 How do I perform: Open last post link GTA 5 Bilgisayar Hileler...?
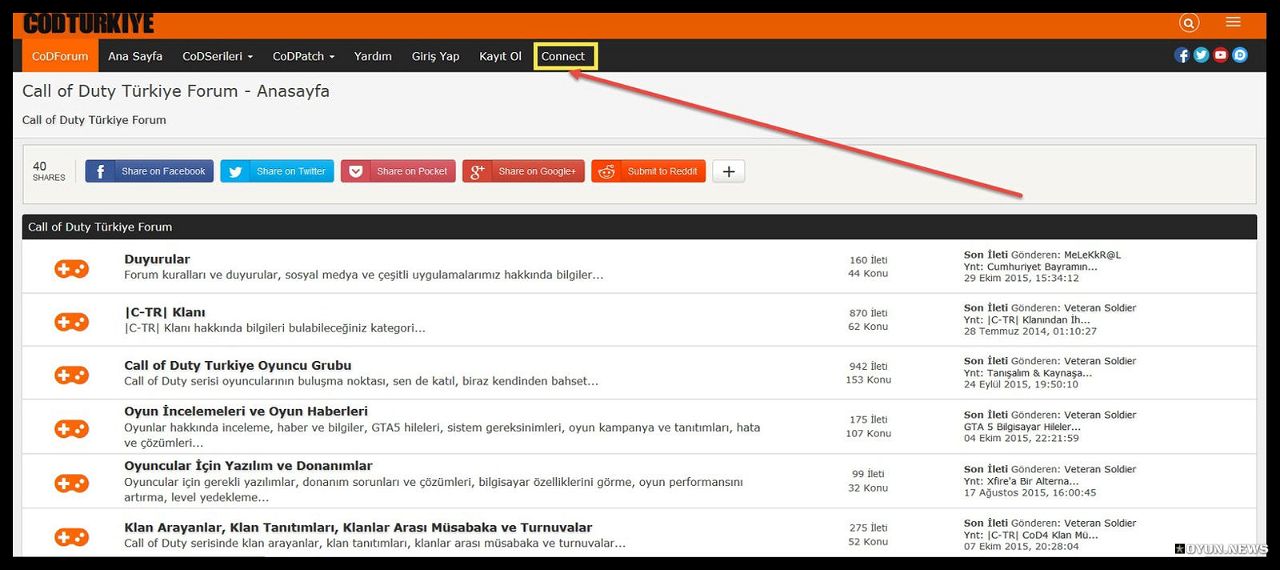(x=1022, y=426)
